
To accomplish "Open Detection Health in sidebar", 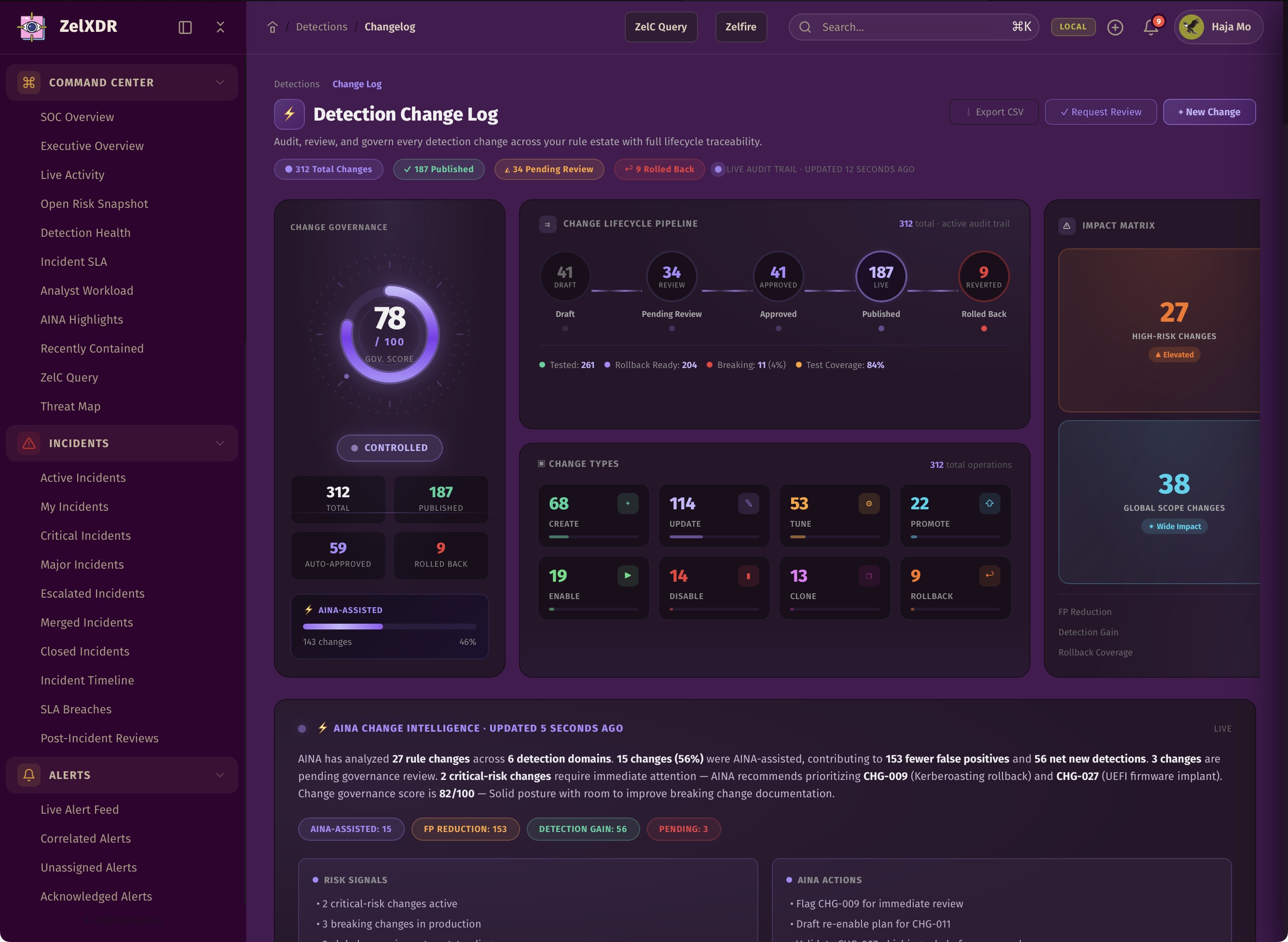I will (x=85, y=232).
